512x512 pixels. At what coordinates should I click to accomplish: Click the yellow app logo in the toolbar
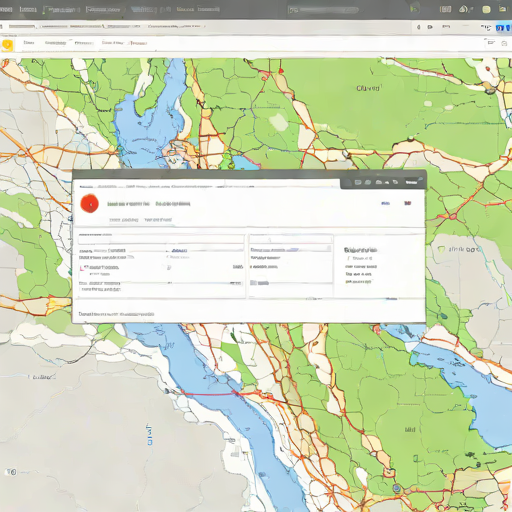[7, 45]
